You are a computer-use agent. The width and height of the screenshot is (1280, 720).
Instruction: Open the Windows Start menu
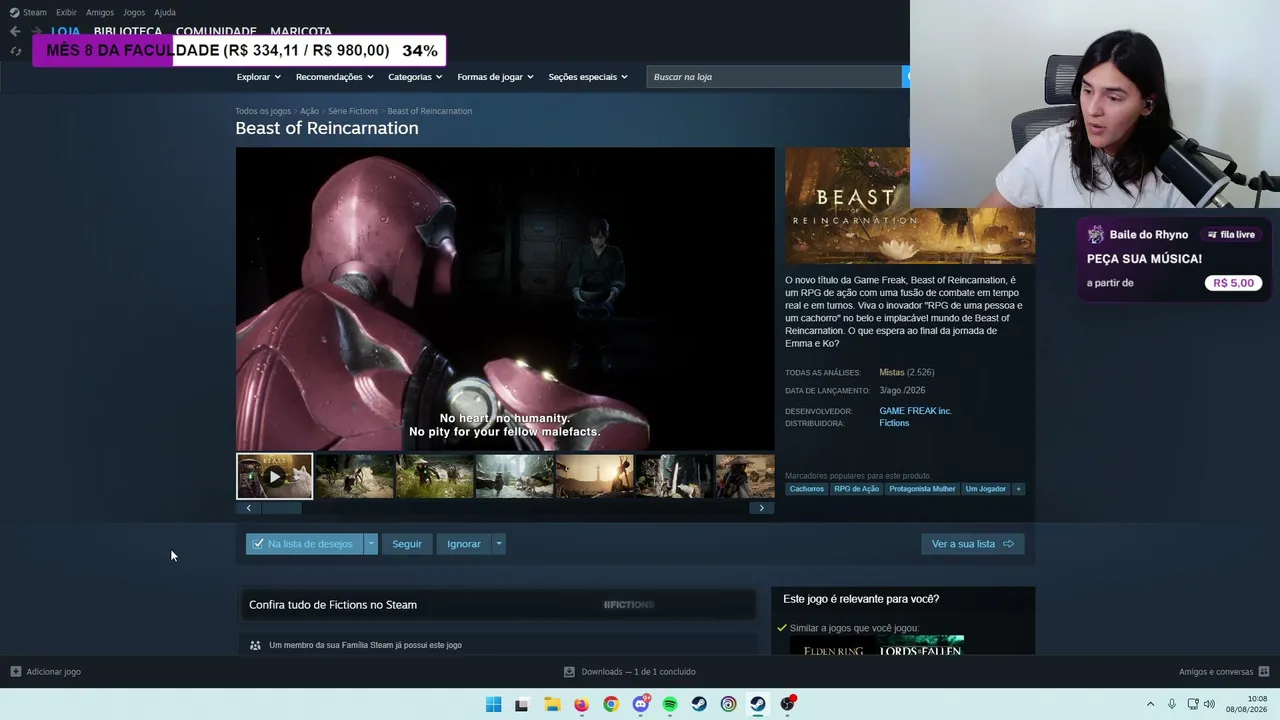(x=493, y=704)
